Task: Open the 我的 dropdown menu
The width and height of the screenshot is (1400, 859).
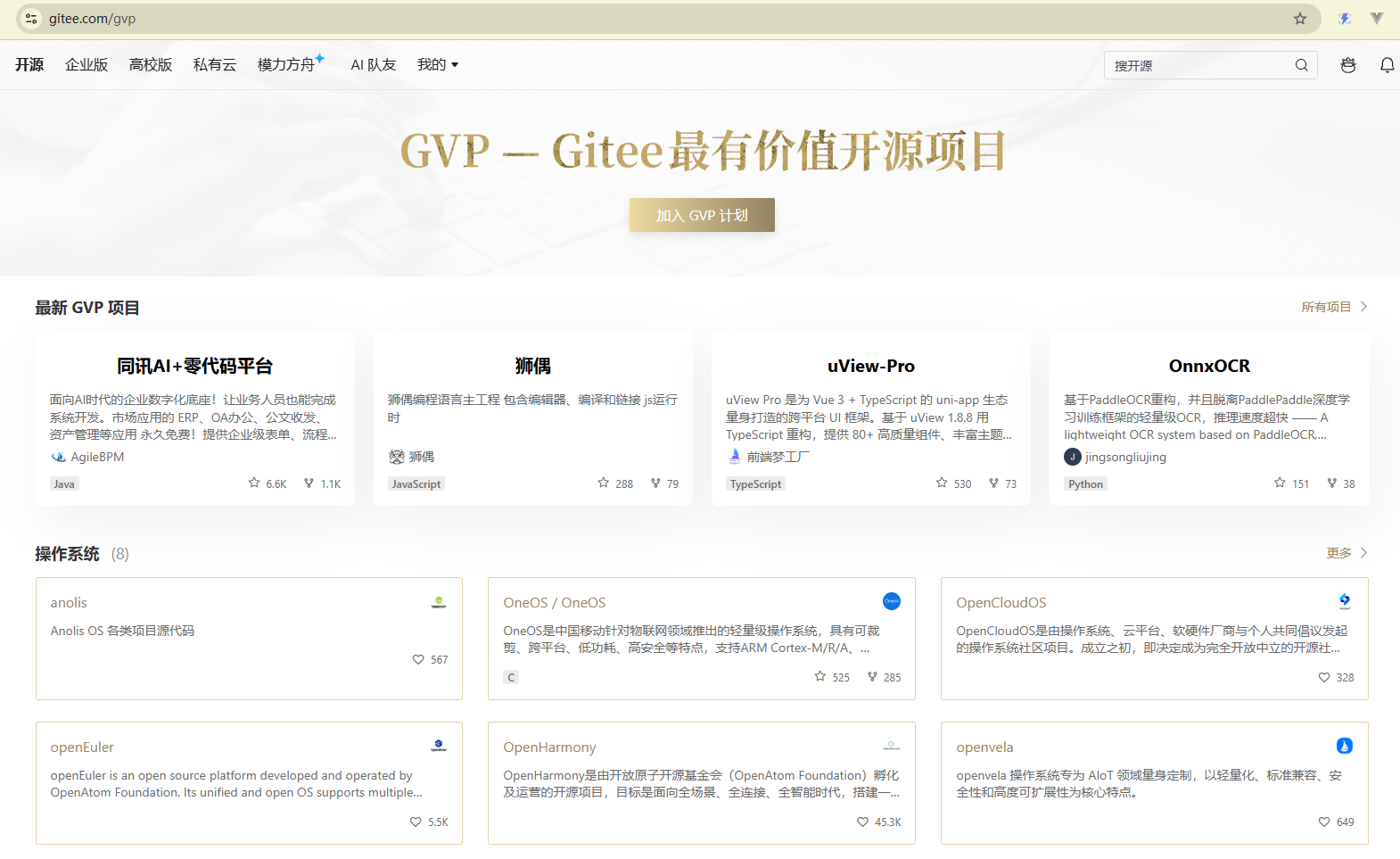Action: coord(438,65)
